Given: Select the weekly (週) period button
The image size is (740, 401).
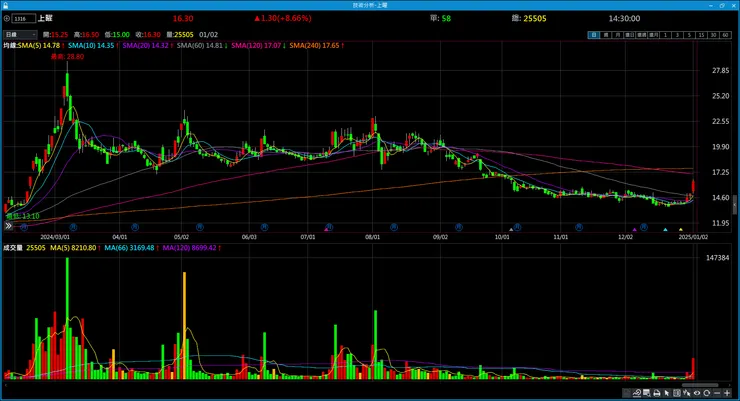Looking at the screenshot, I should coord(606,35).
